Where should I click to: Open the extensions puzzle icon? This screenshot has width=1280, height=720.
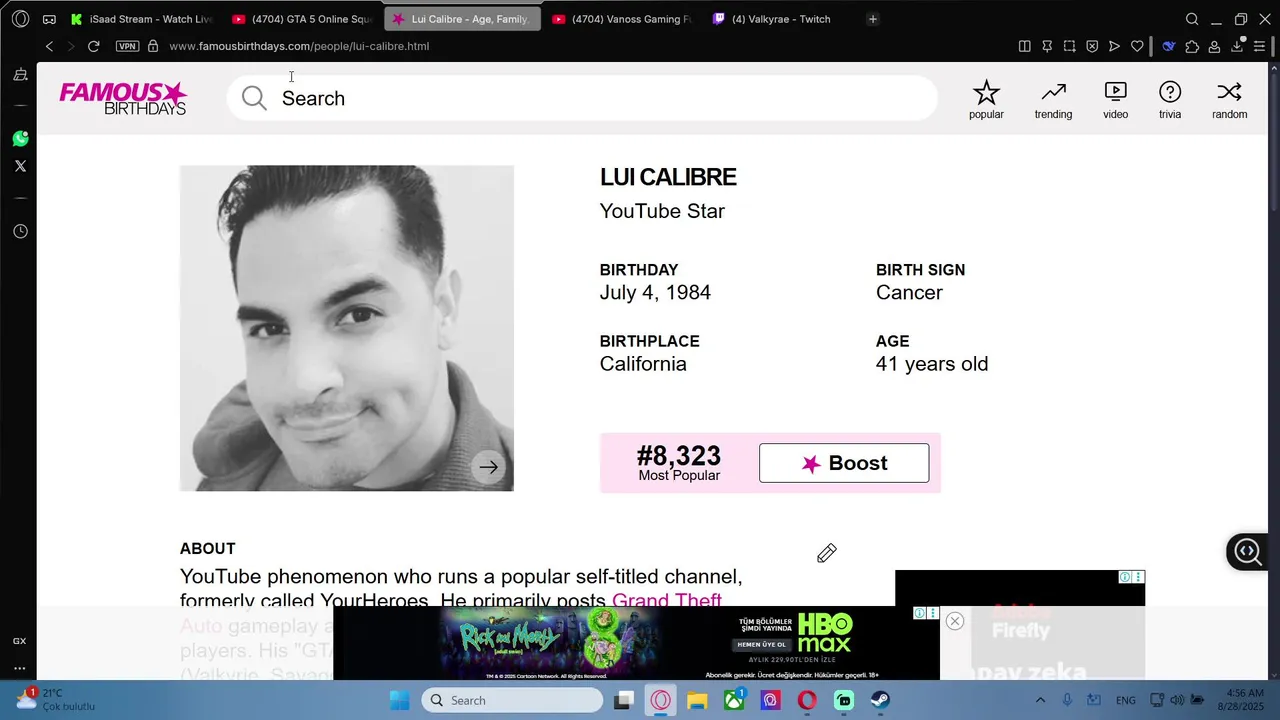(1192, 46)
